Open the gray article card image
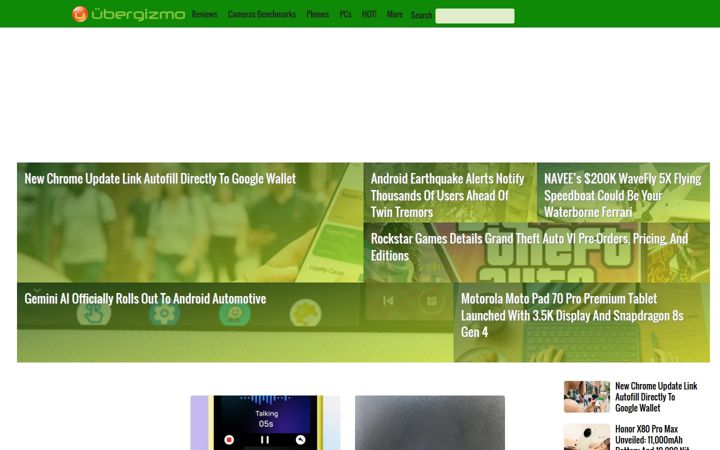The height and width of the screenshot is (450, 720). [x=430, y=422]
